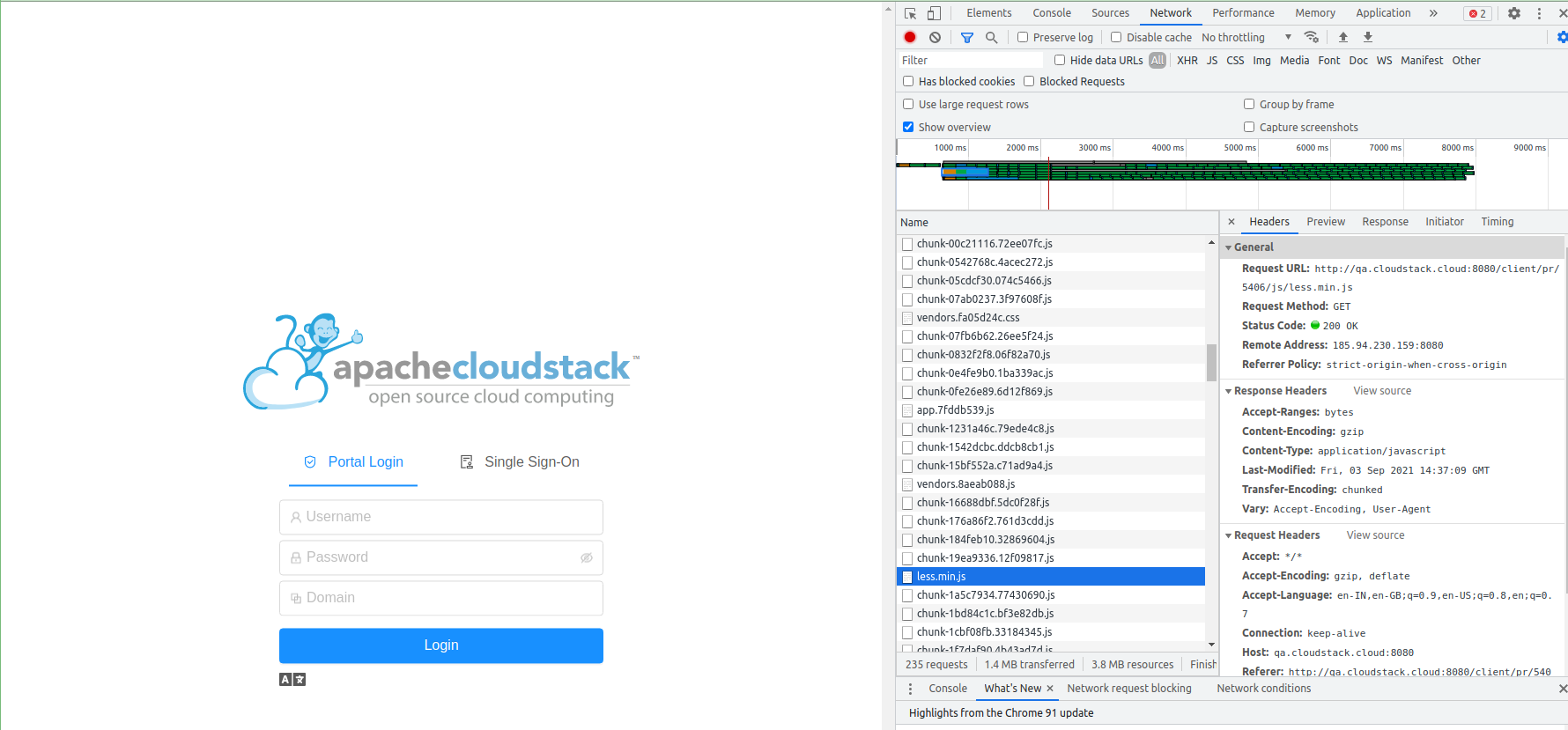Click network settings gear at toolbar right

1562,37
